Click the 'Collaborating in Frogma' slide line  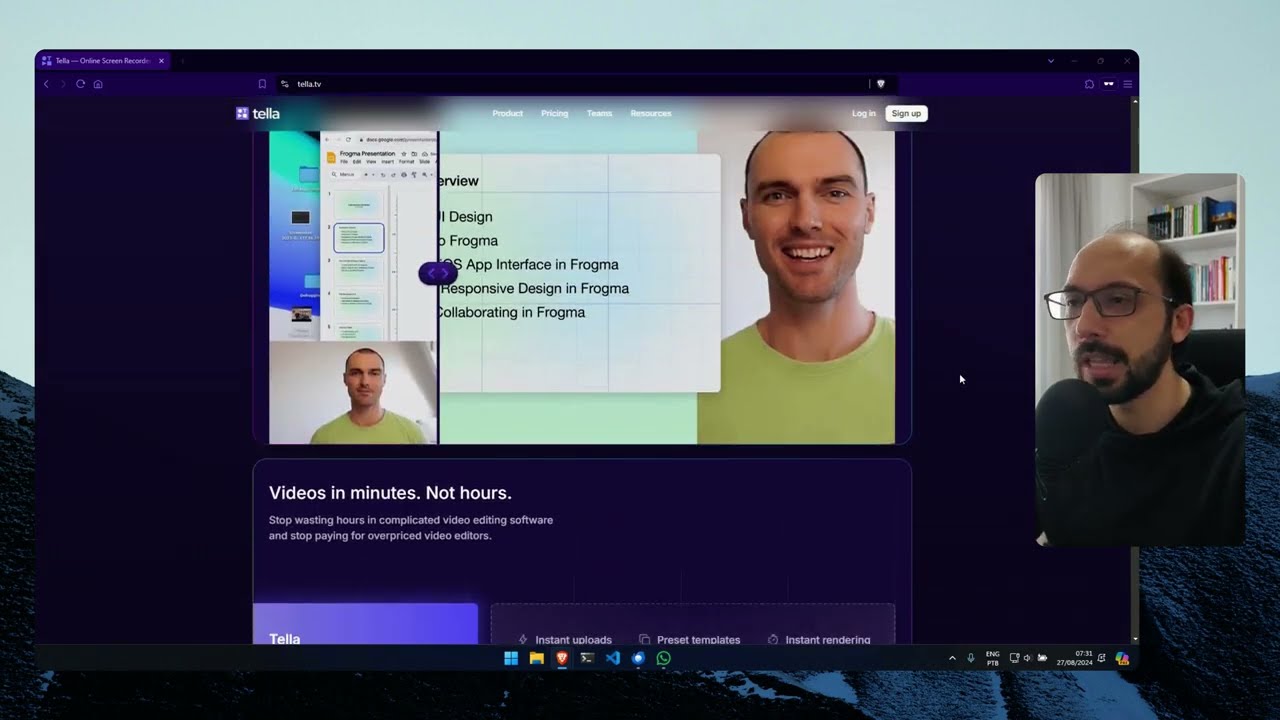click(510, 312)
